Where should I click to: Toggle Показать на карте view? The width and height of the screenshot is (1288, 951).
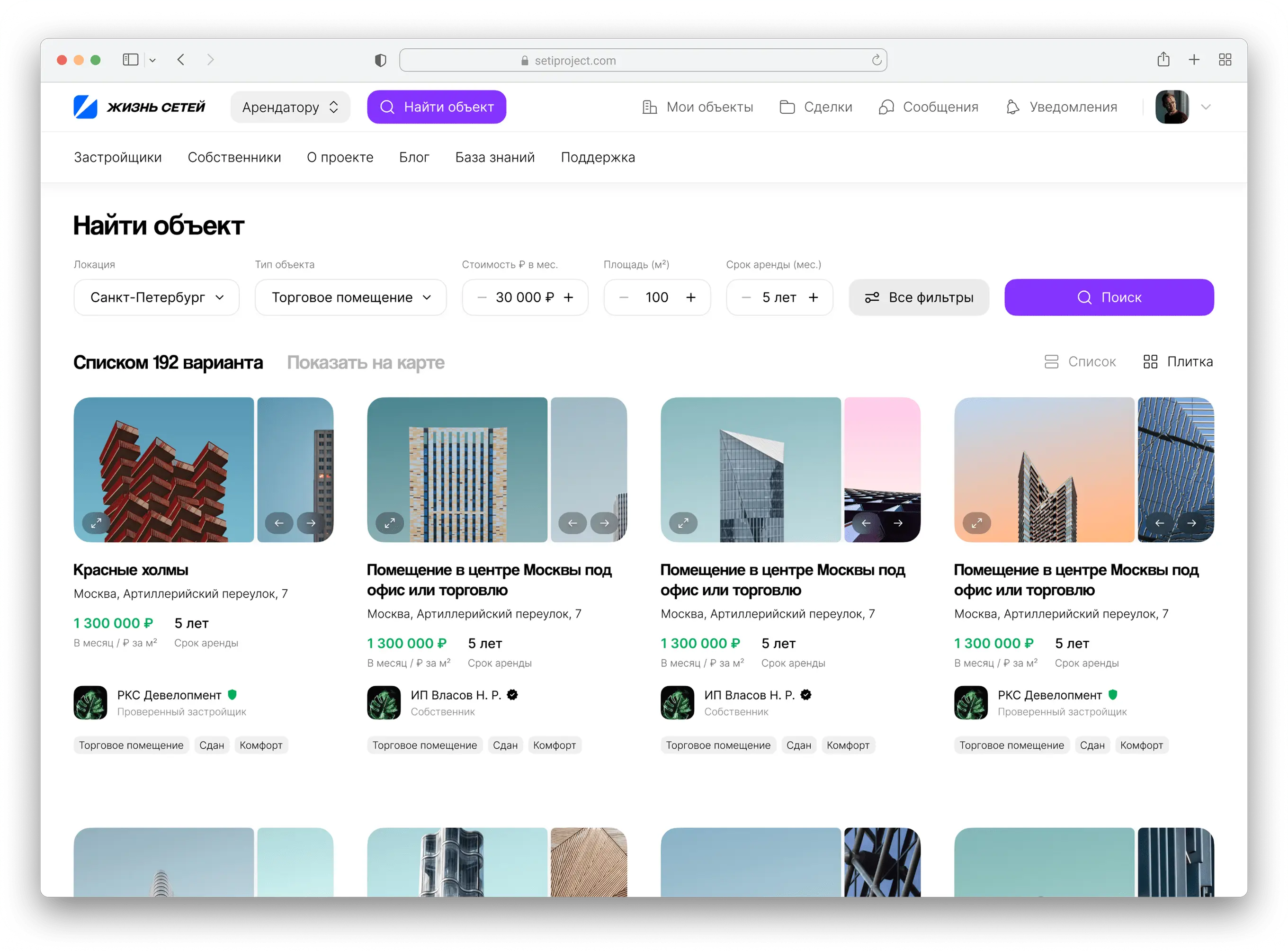pyautogui.click(x=366, y=363)
